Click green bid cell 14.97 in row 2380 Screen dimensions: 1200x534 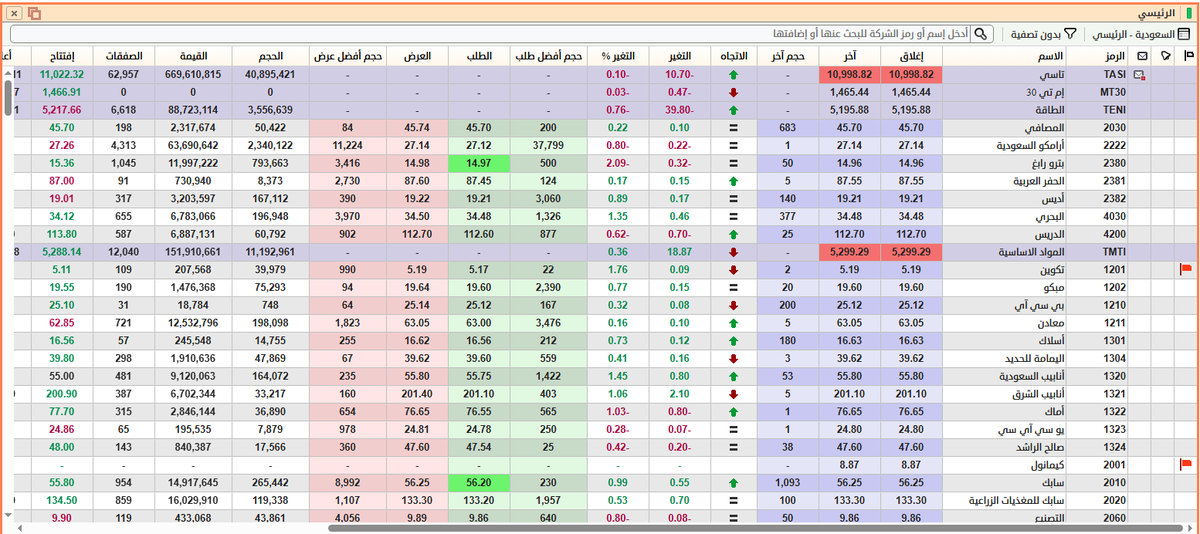pyautogui.click(x=479, y=163)
